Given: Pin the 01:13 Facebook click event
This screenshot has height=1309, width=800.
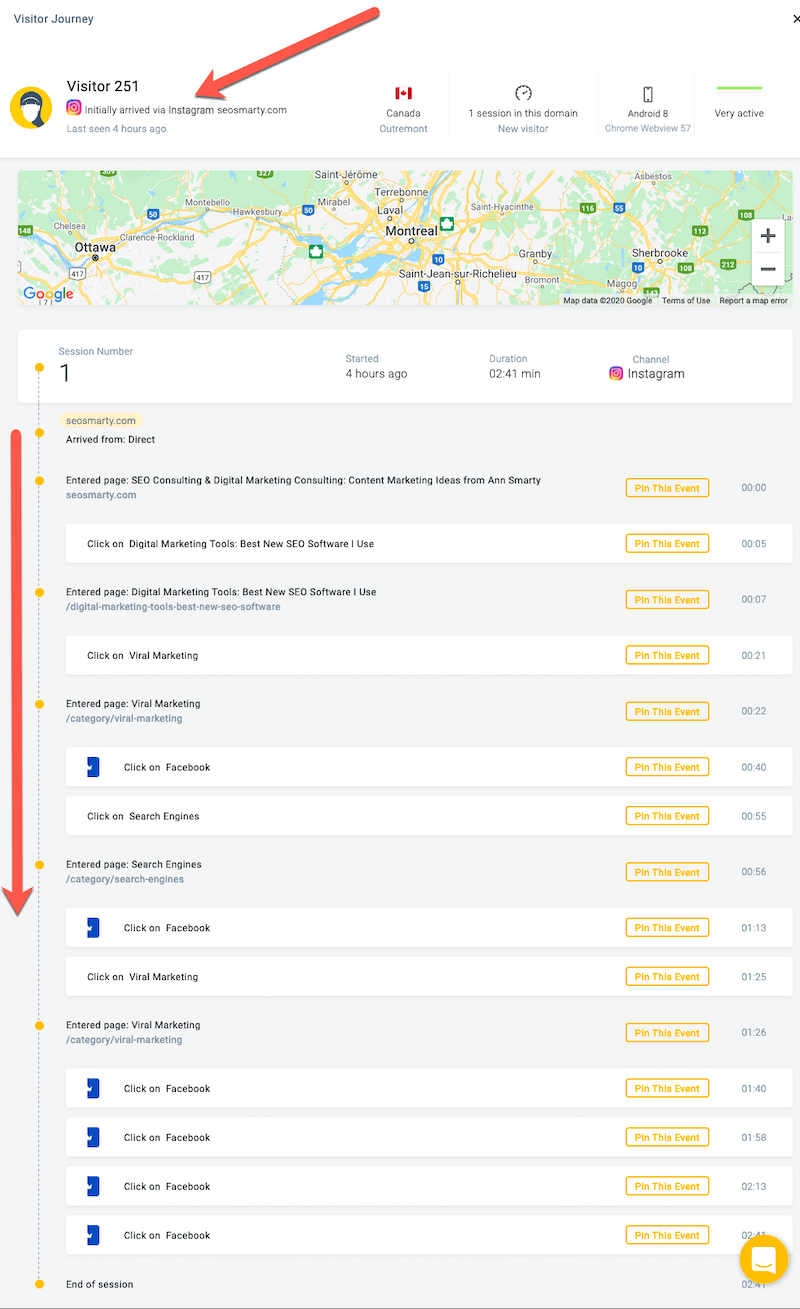Looking at the screenshot, I should pyautogui.click(x=667, y=928).
